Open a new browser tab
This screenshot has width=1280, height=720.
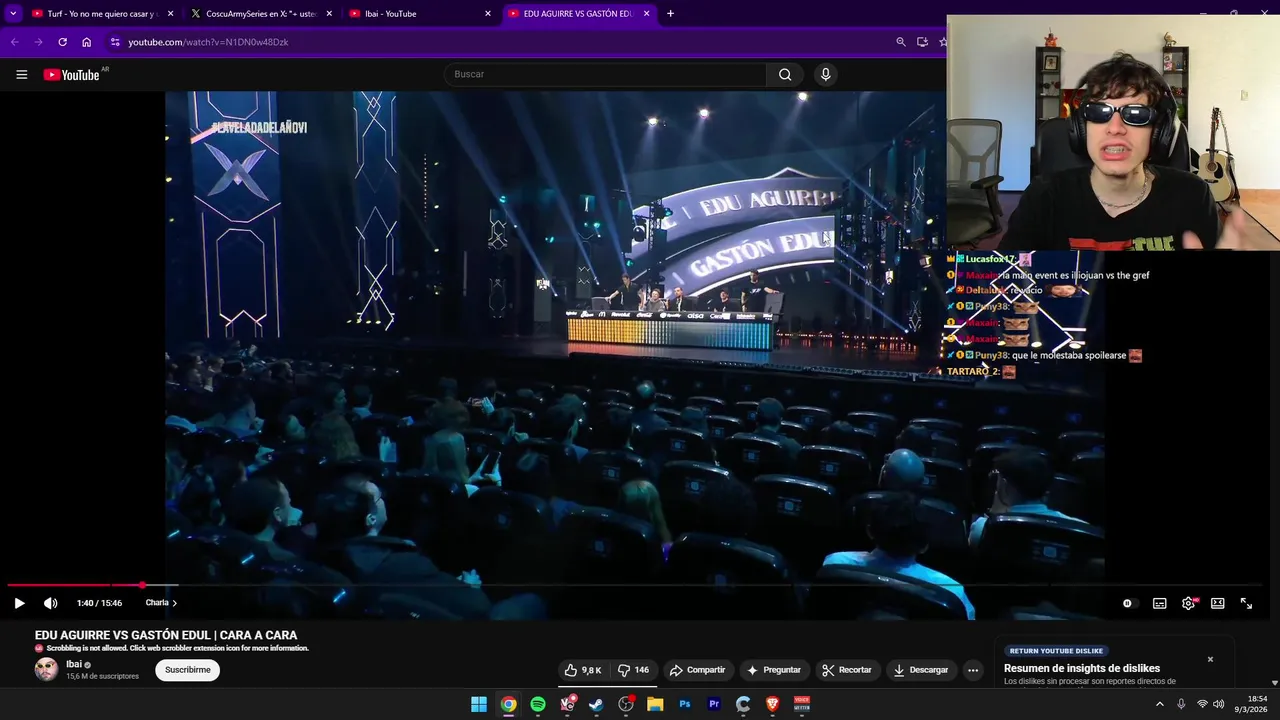tap(670, 14)
